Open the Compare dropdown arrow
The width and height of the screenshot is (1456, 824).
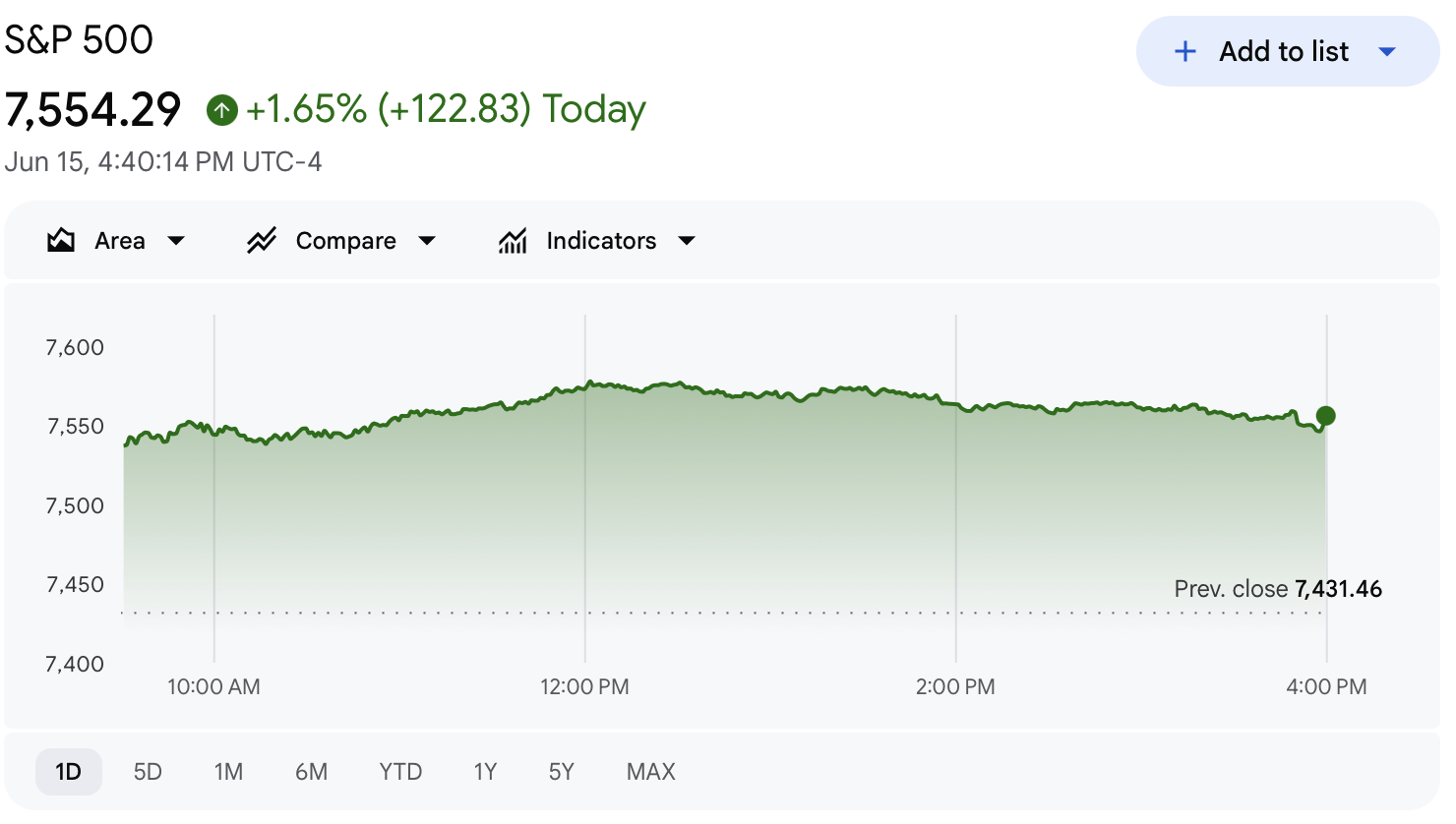coord(427,241)
